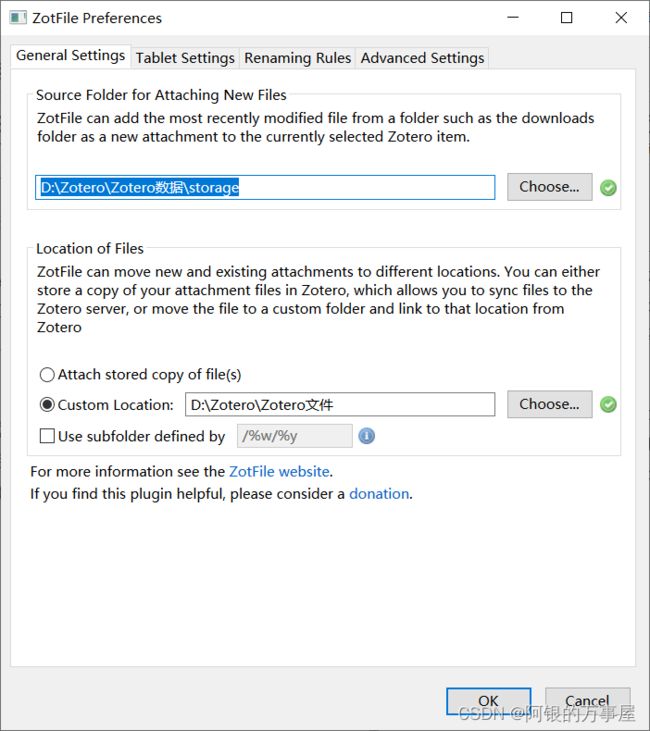This screenshot has height=731, width=650.
Task: Open the ZotFile website link
Action: tap(279, 471)
